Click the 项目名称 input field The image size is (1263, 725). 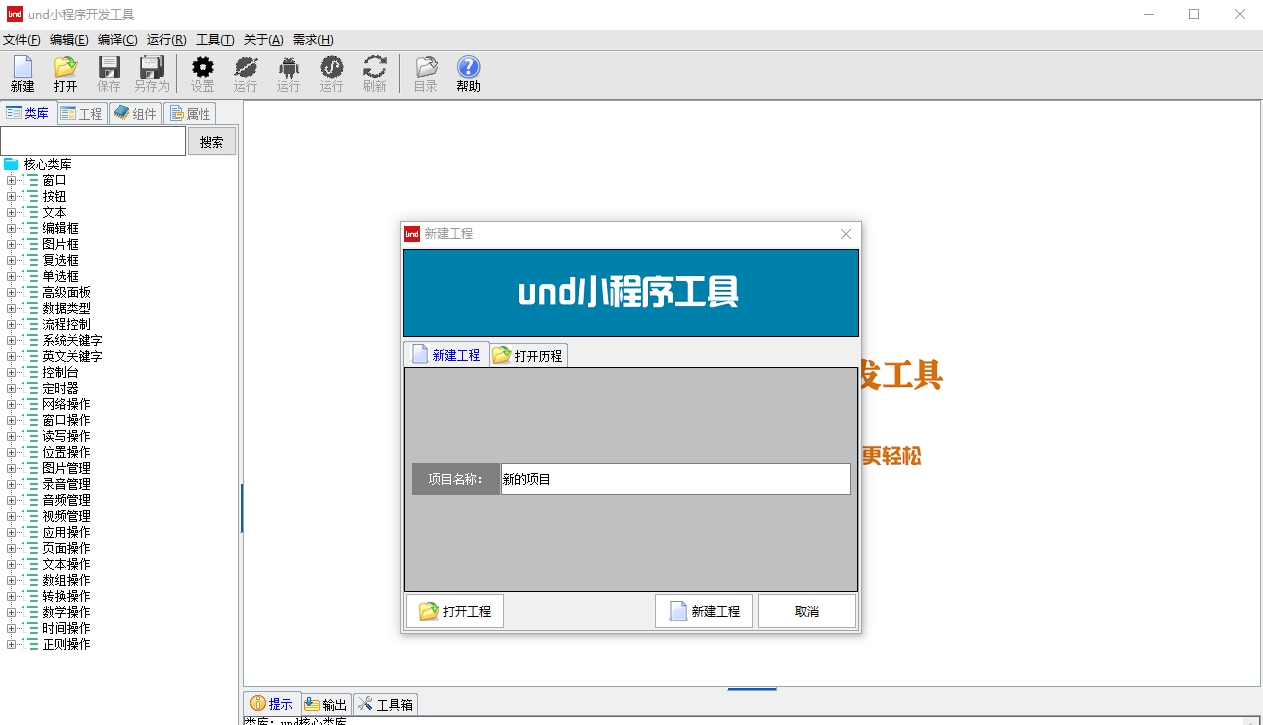tap(674, 478)
